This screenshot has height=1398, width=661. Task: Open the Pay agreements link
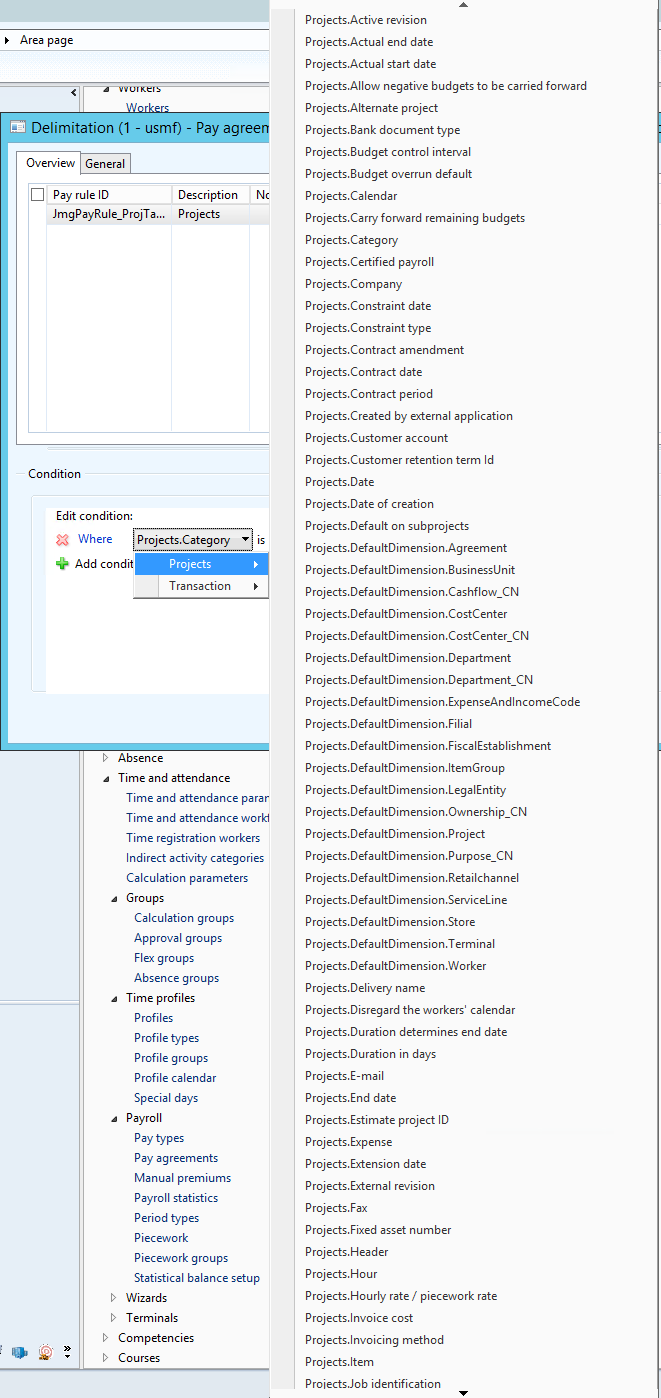pyautogui.click(x=176, y=1158)
